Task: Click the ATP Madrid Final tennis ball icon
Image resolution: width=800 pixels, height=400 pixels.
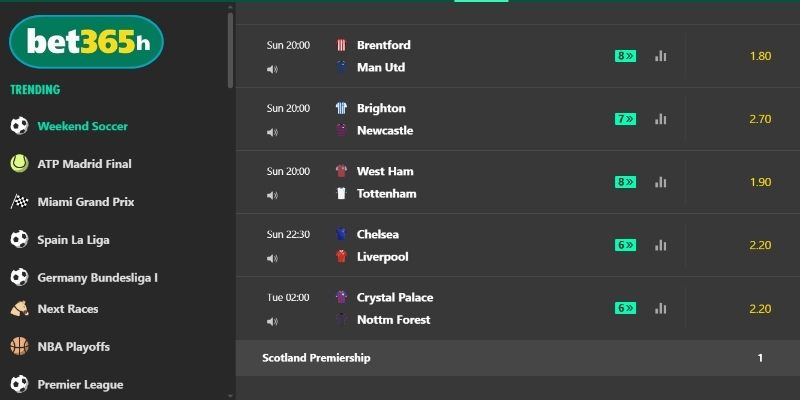Action: coord(19,163)
